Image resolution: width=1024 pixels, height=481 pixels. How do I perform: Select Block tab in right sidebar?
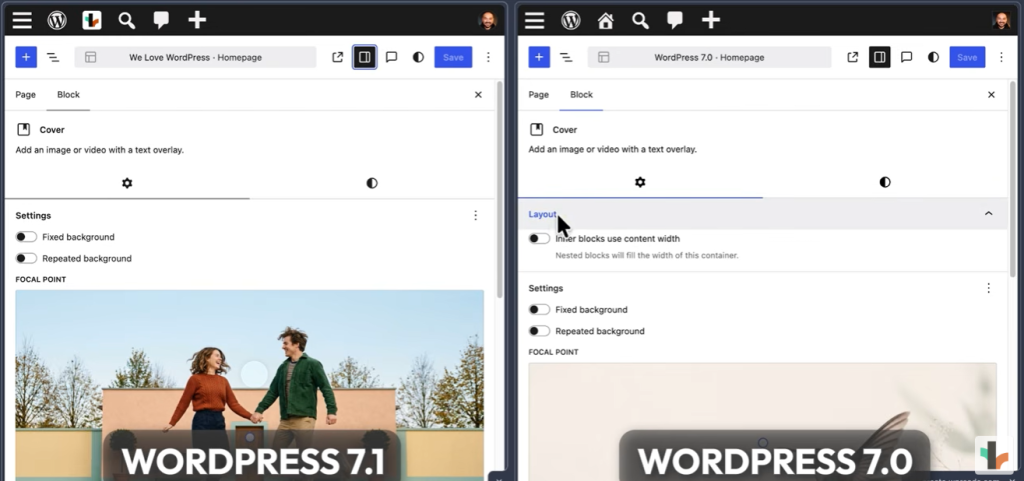point(581,95)
